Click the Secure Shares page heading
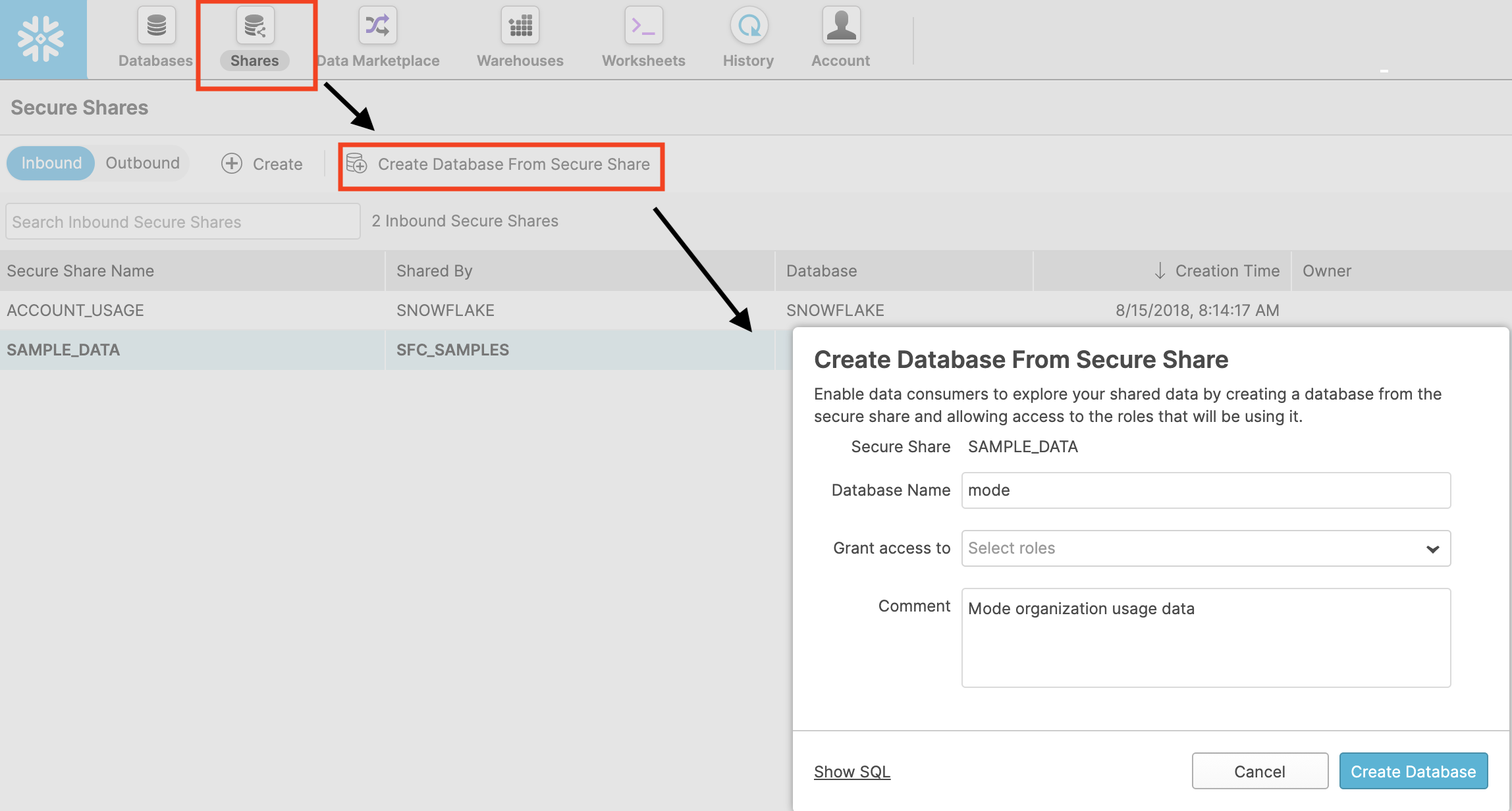This screenshot has height=811, width=1512. tap(80, 107)
